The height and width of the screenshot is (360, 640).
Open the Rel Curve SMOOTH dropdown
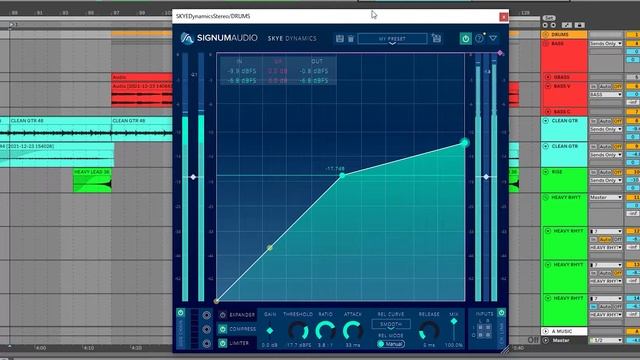click(x=391, y=324)
